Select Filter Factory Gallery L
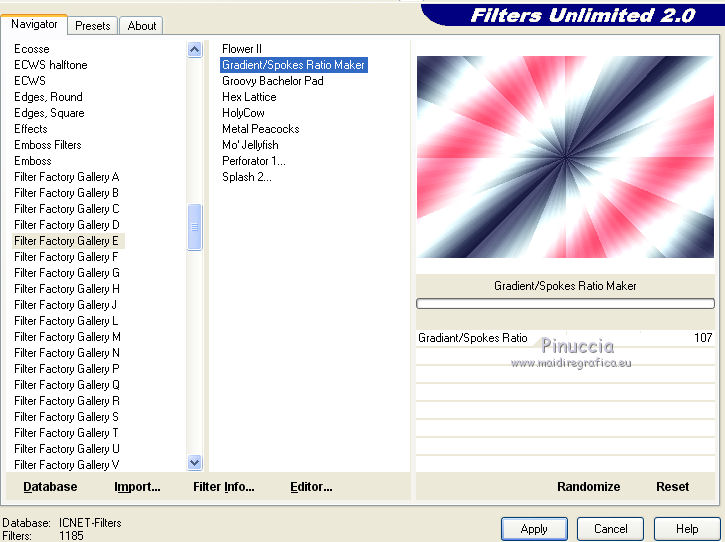This screenshot has height=542, width=725. [x=66, y=321]
